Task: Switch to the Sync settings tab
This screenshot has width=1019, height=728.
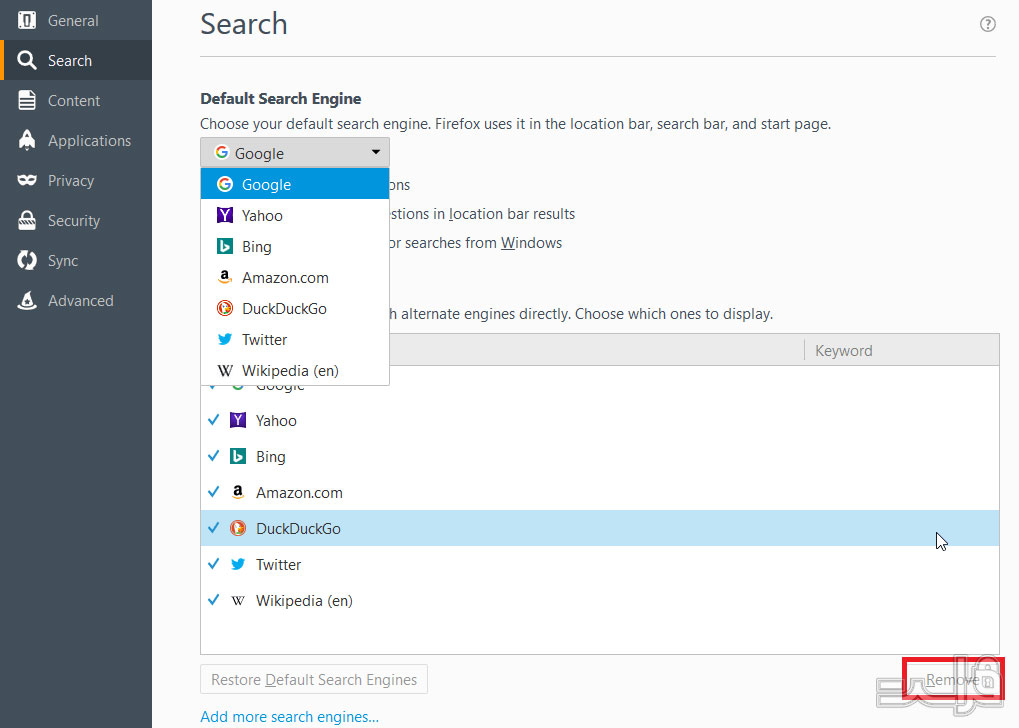Action: (76, 261)
